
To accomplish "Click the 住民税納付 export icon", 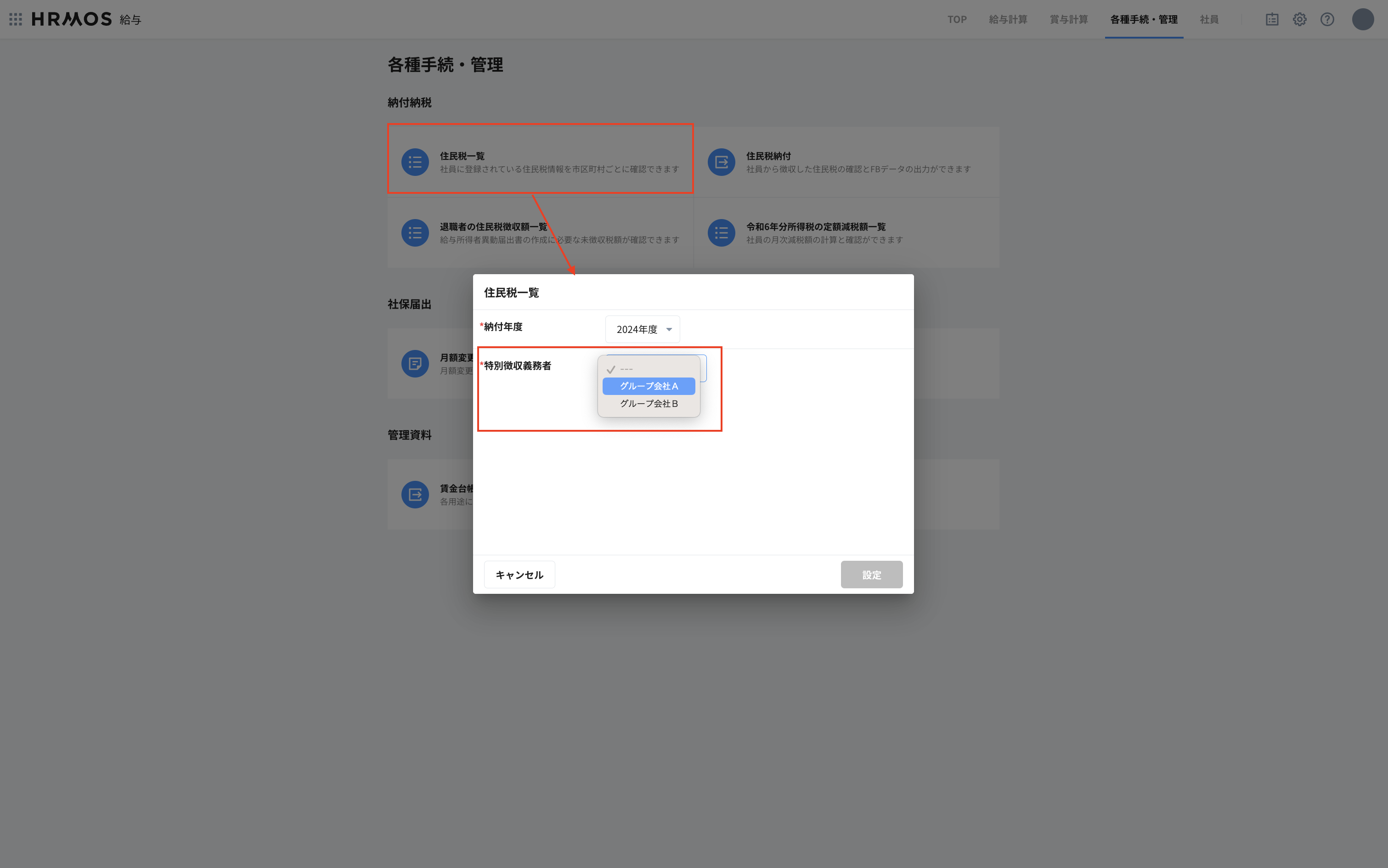I will [x=722, y=161].
